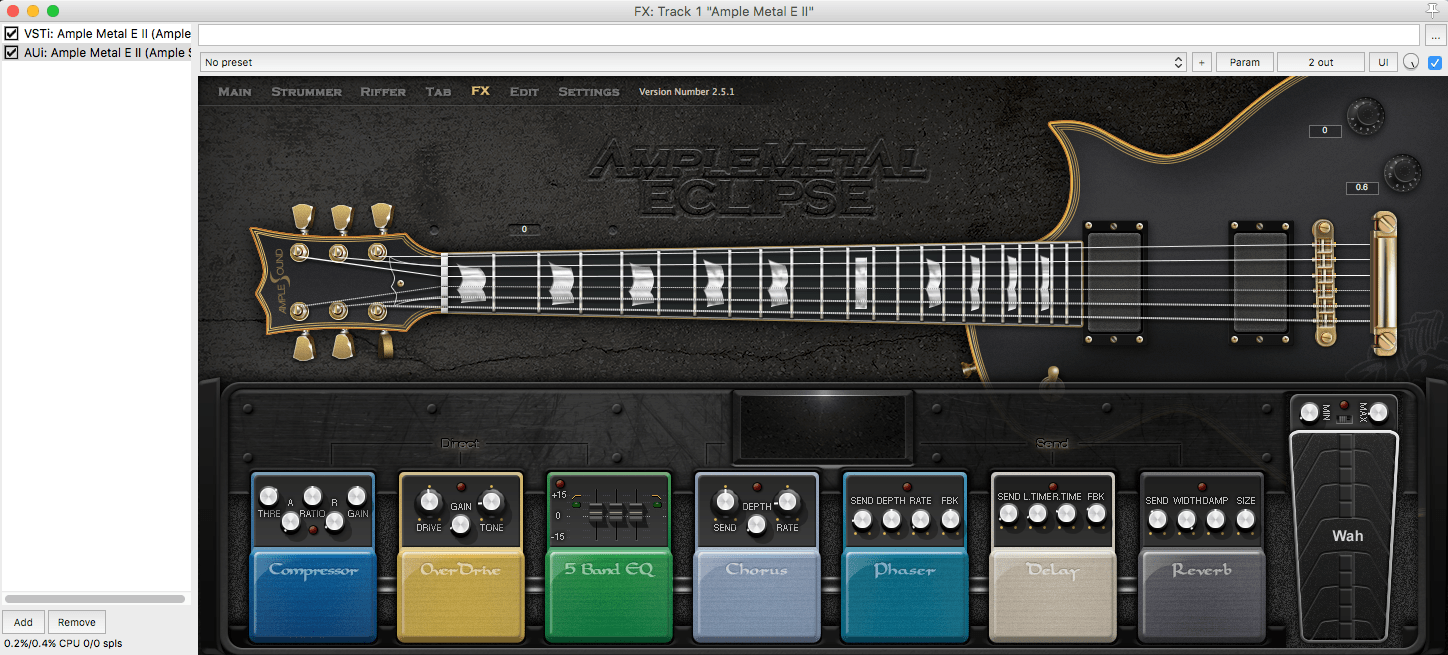Stomp the OverDrive pedal switch
Viewport: 1448px width, 655px height.
click(x=460, y=596)
